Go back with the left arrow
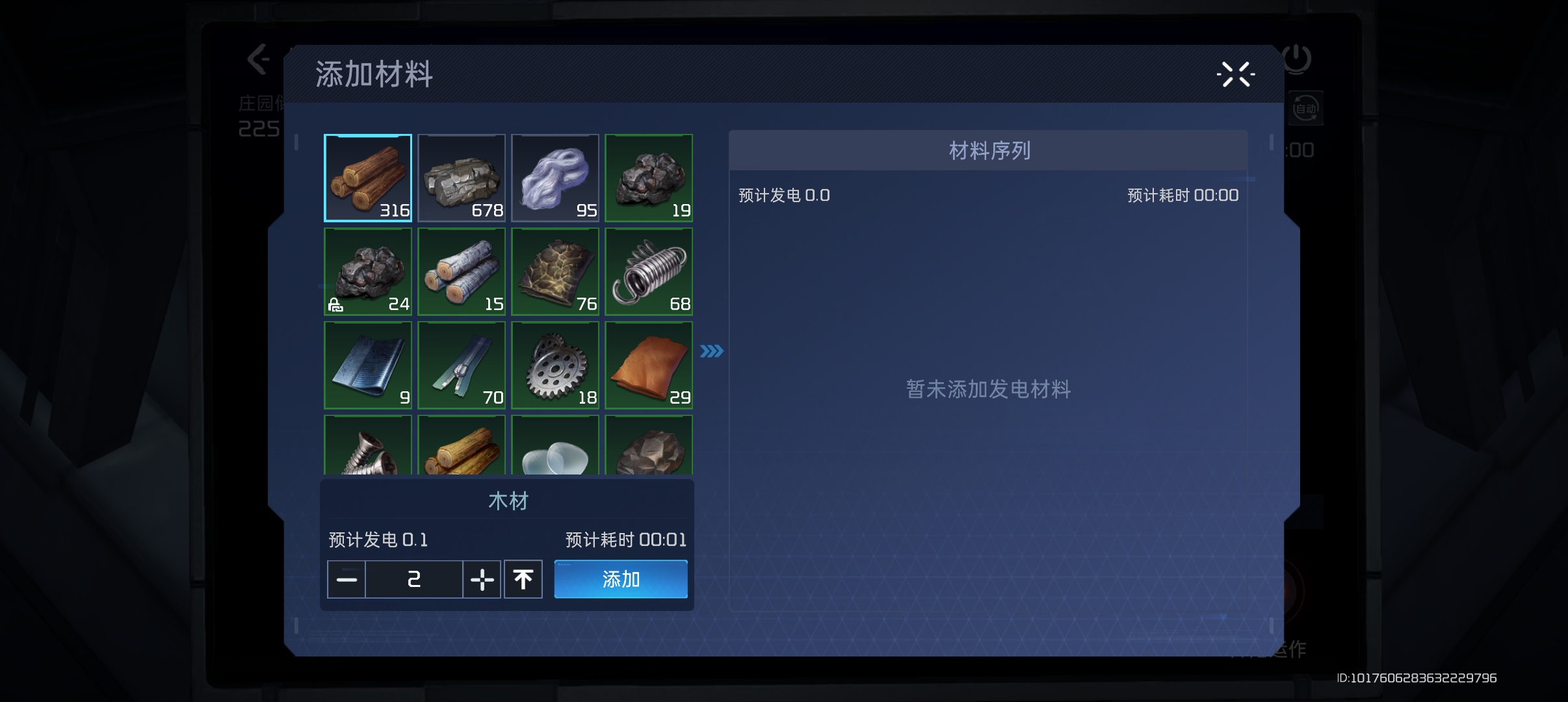The image size is (1568, 702). point(259,60)
